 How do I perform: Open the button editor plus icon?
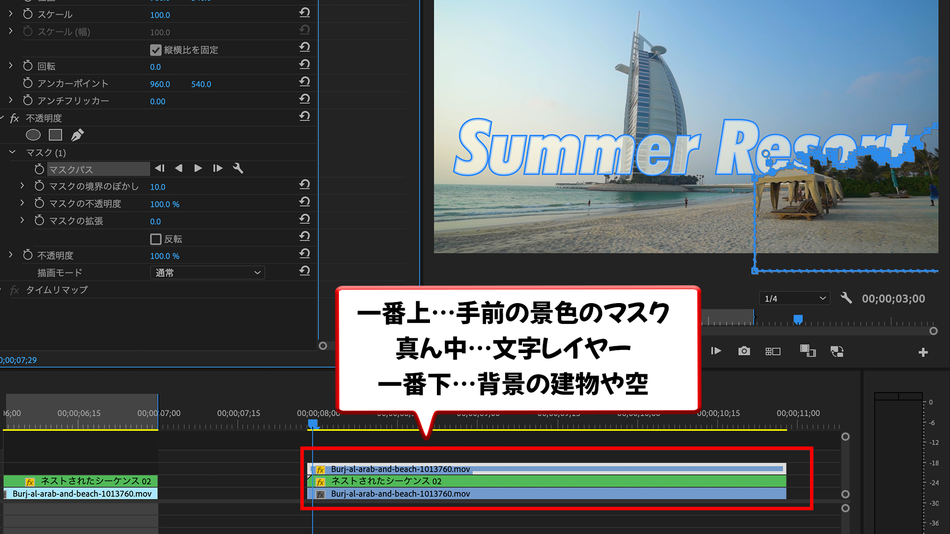point(923,352)
